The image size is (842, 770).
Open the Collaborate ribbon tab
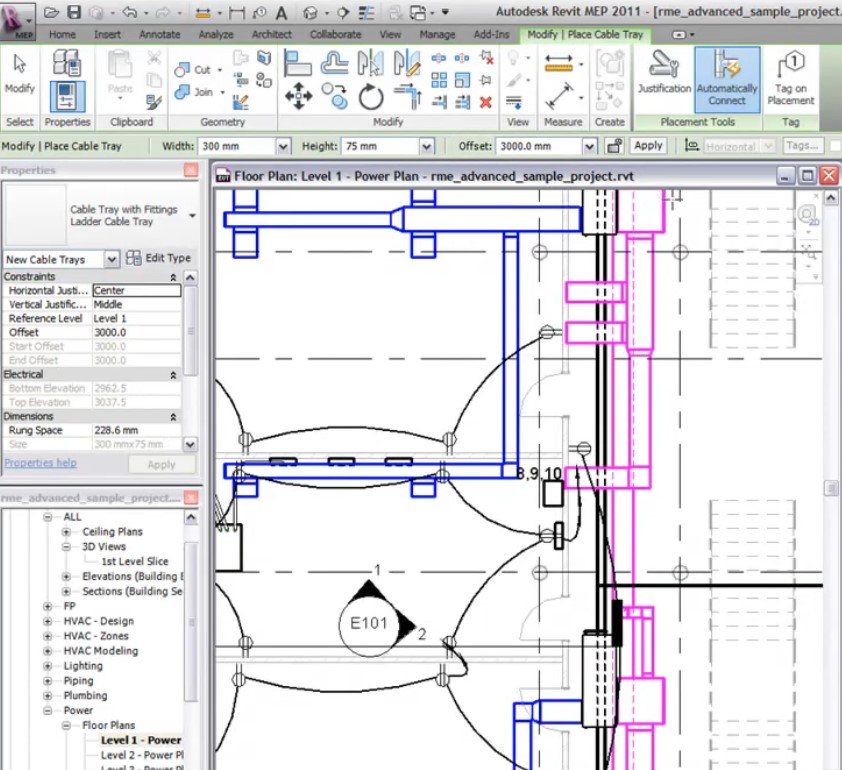pyautogui.click(x=335, y=34)
